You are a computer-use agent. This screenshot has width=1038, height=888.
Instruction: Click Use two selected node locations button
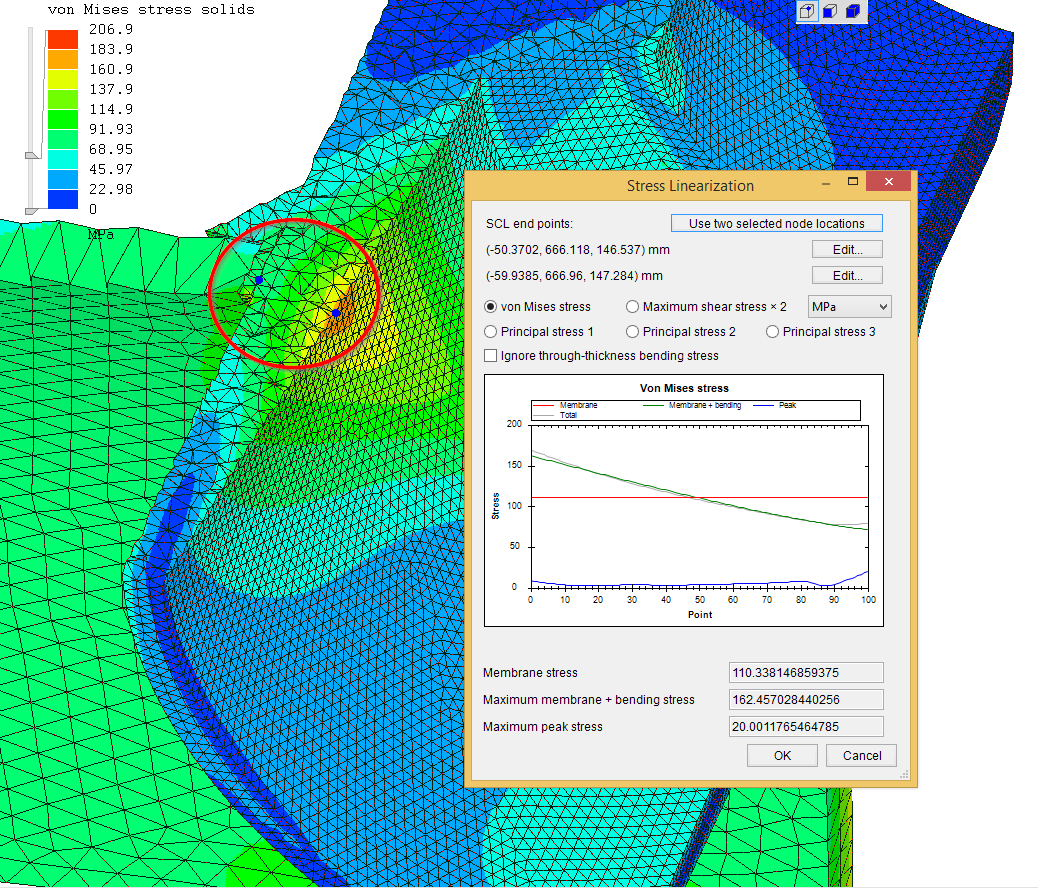[777, 223]
